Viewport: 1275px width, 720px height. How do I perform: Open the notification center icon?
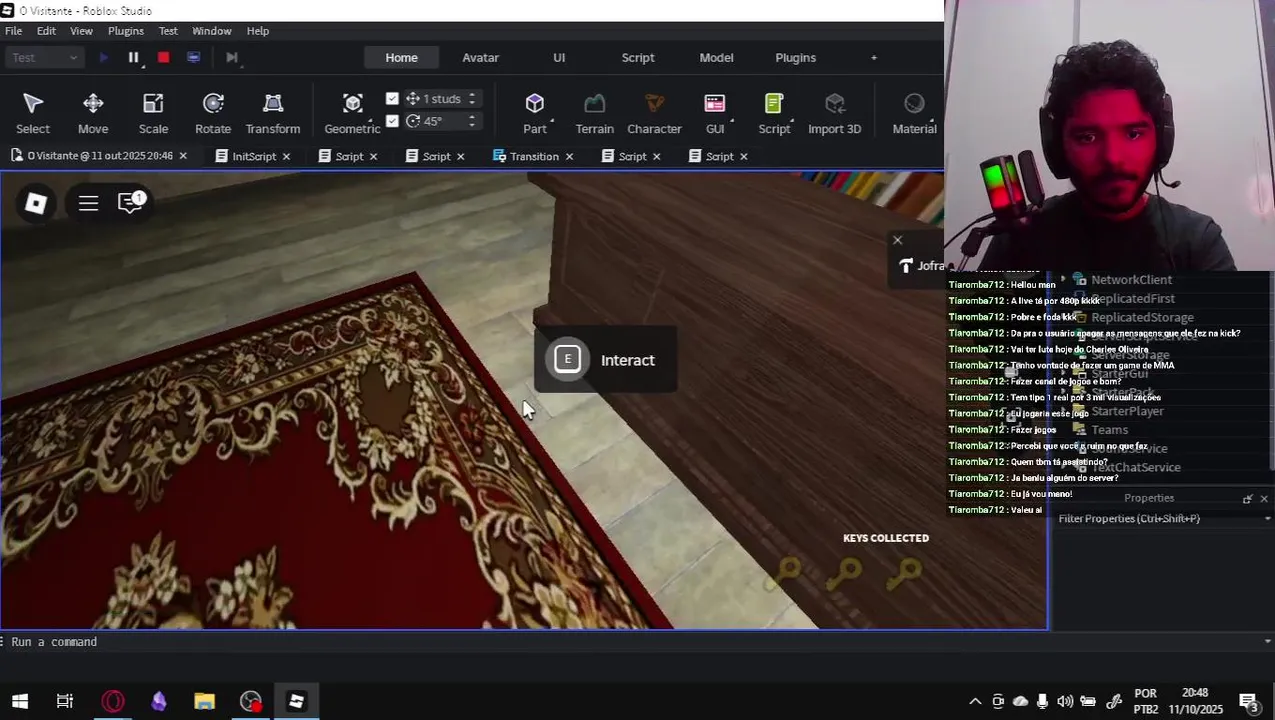[1249, 701]
